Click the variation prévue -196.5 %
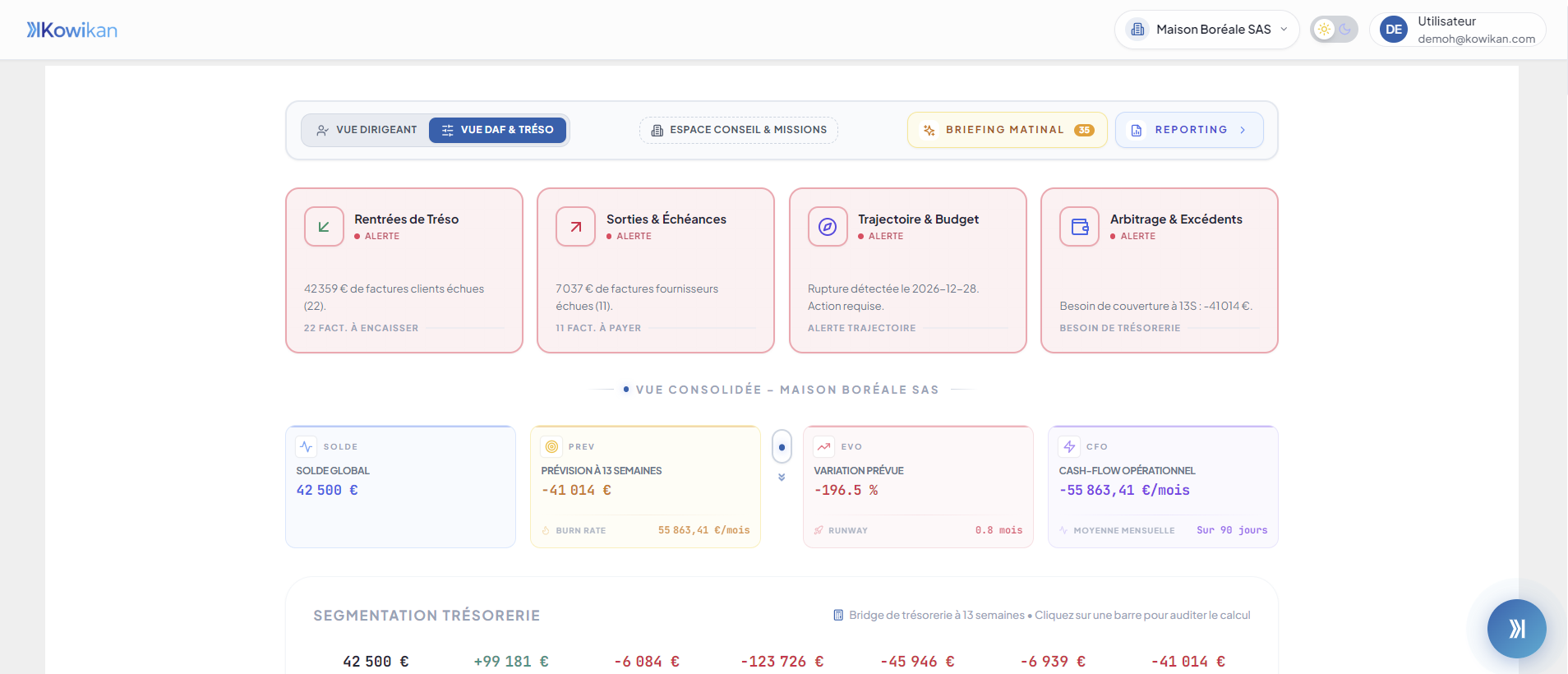This screenshot has height=674, width=1568. pyautogui.click(x=846, y=490)
